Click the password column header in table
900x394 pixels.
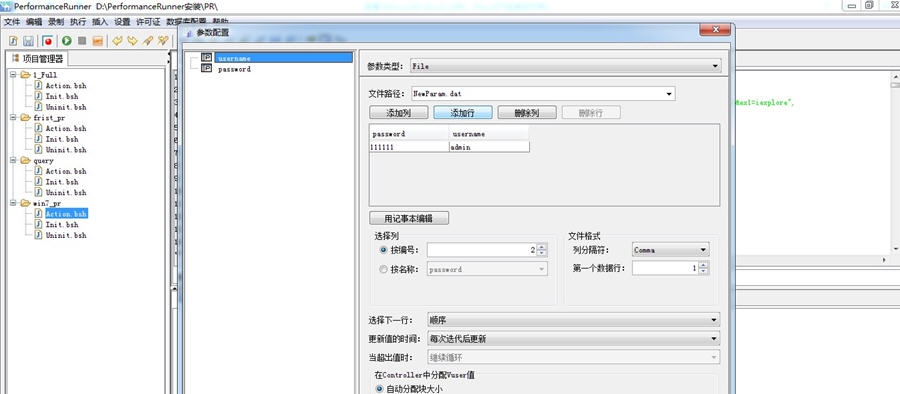click(409, 134)
